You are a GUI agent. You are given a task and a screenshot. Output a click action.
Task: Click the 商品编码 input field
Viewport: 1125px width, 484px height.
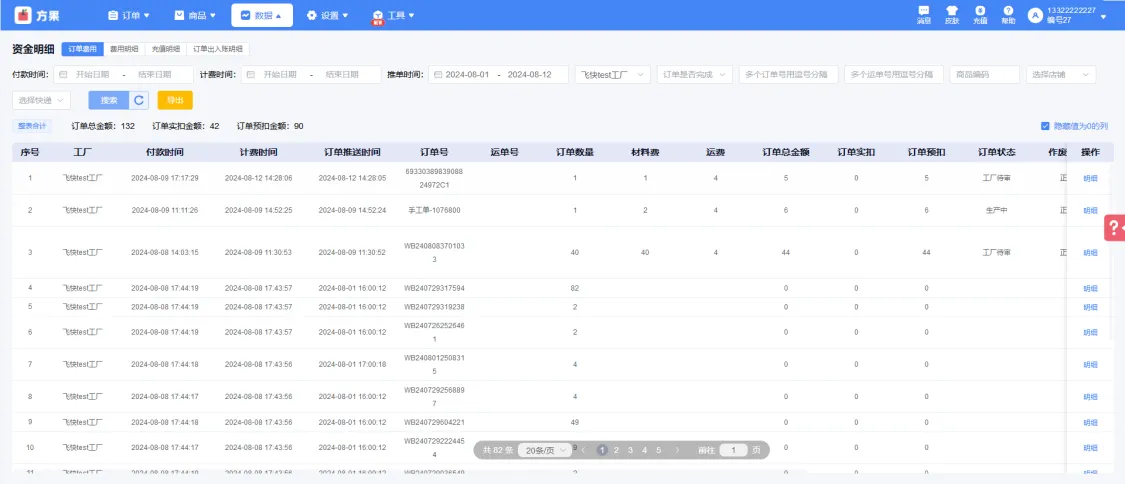click(984, 75)
